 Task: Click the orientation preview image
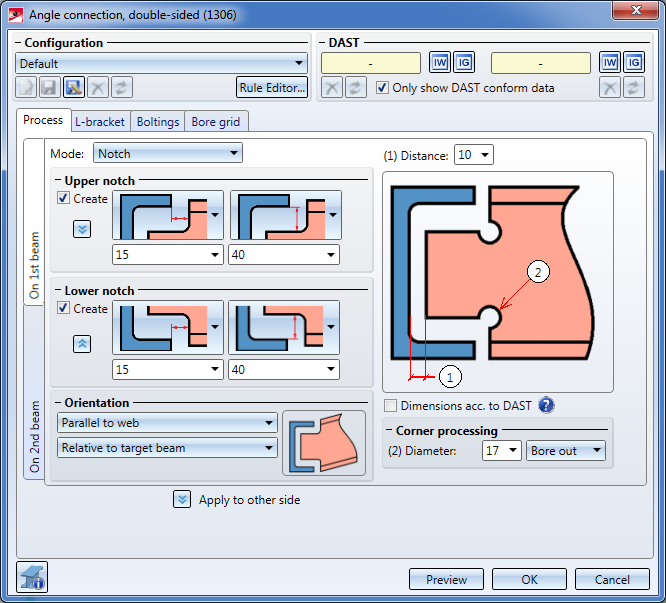click(324, 442)
